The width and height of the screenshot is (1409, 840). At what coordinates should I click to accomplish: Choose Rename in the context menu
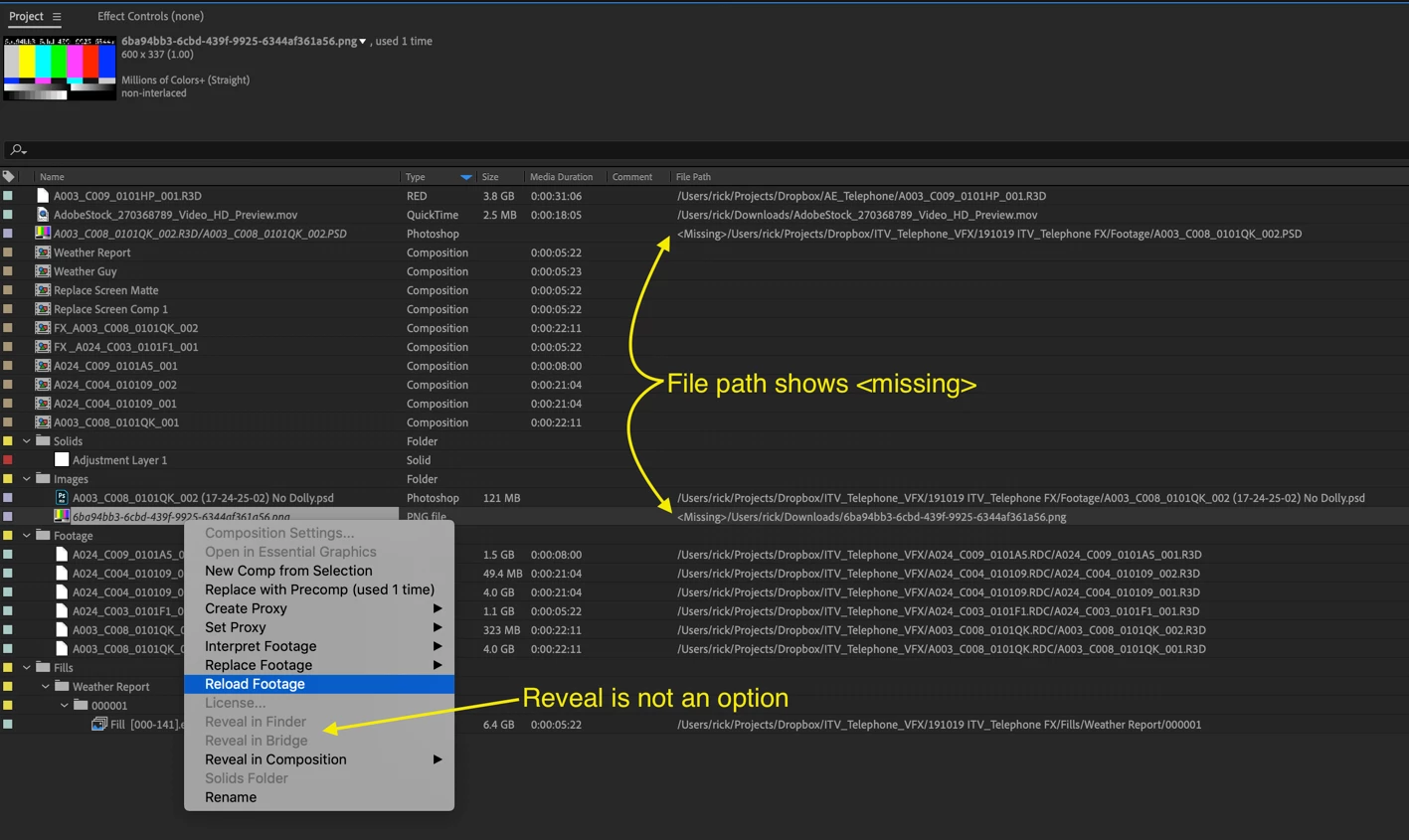click(319, 797)
